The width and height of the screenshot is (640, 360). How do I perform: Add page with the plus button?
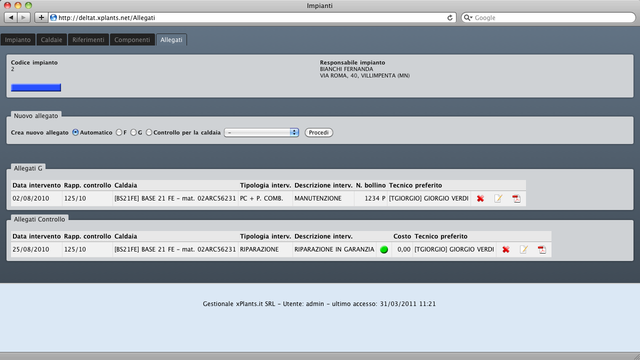click(41, 18)
